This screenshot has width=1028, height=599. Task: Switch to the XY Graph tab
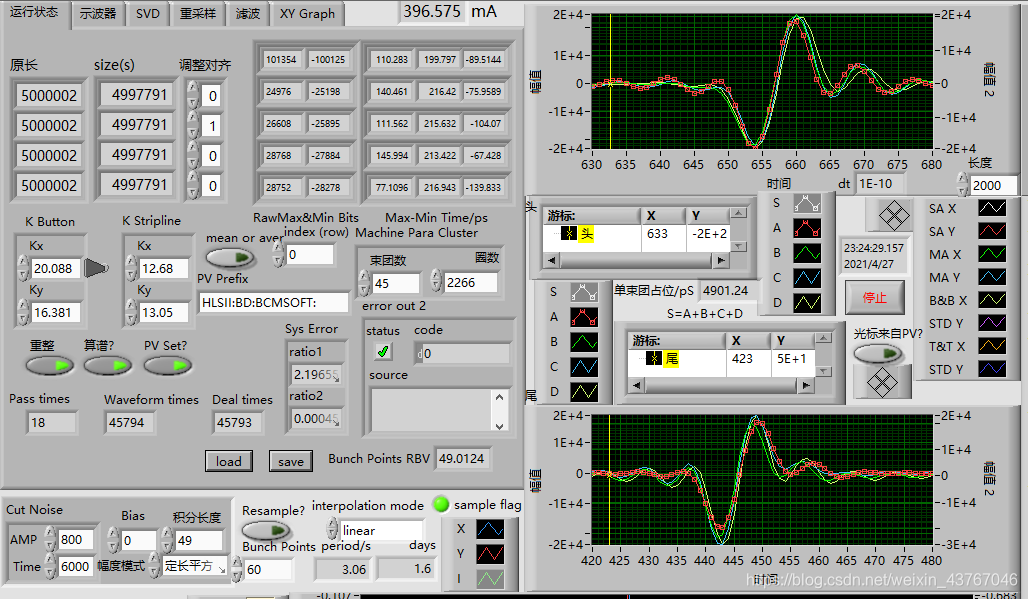(307, 14)
